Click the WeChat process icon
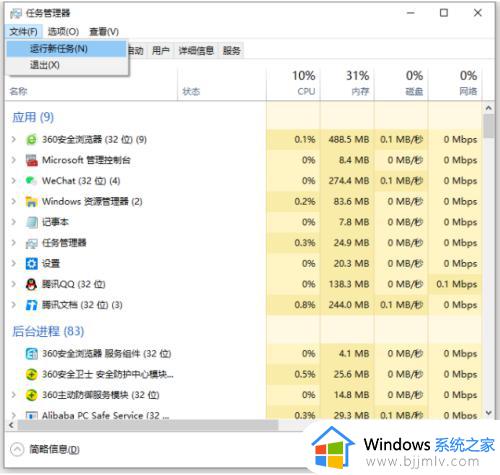 31,181
